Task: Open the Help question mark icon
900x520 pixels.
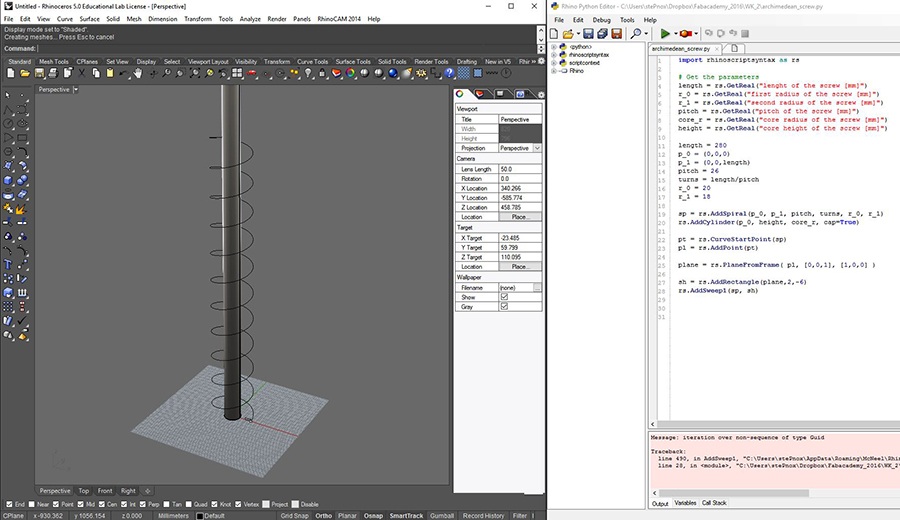Action: click(449, 73)
